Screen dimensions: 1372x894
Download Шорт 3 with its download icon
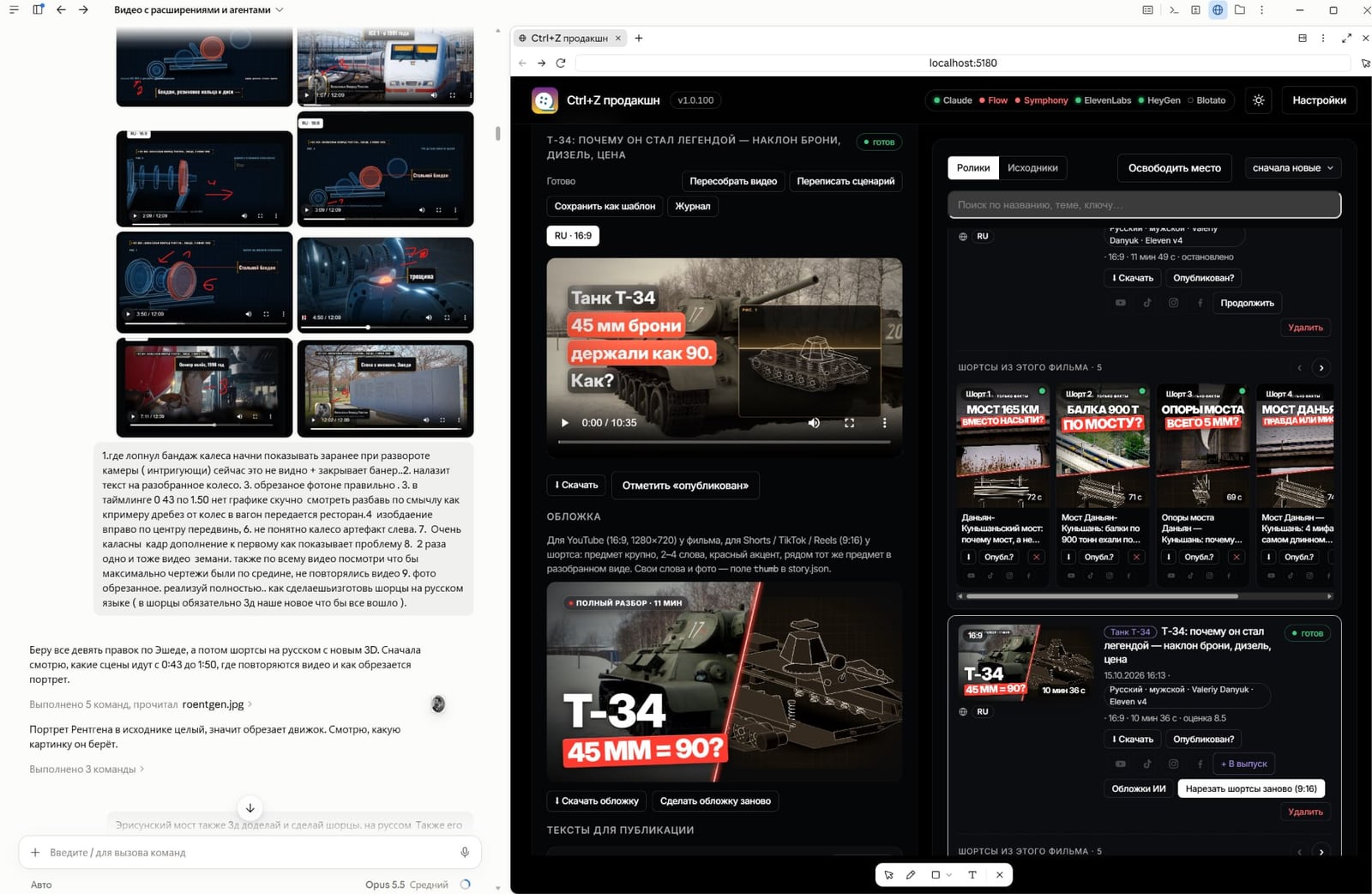coord(1168,557)
